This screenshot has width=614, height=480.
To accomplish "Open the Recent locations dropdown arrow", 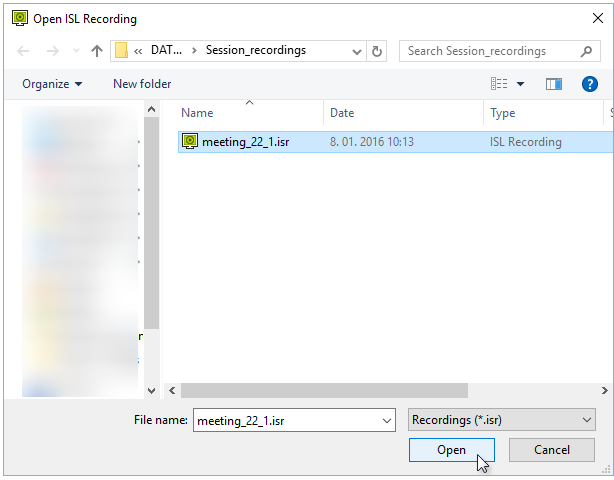I will click(x=75, y=51).
